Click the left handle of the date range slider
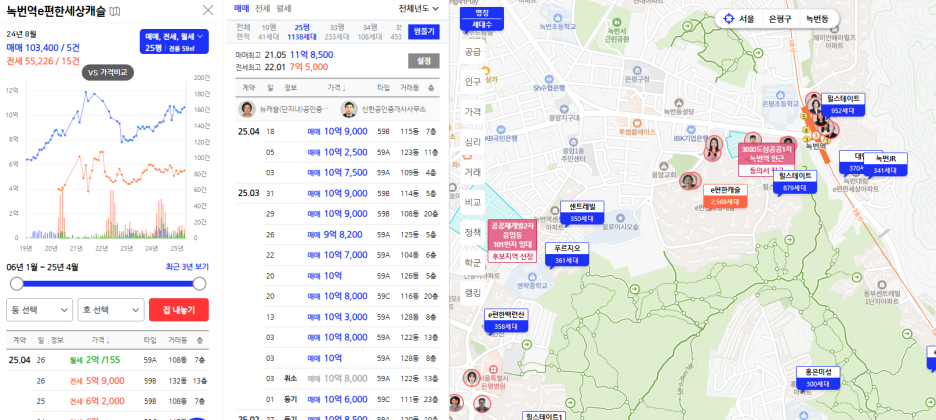 point(17,283)
